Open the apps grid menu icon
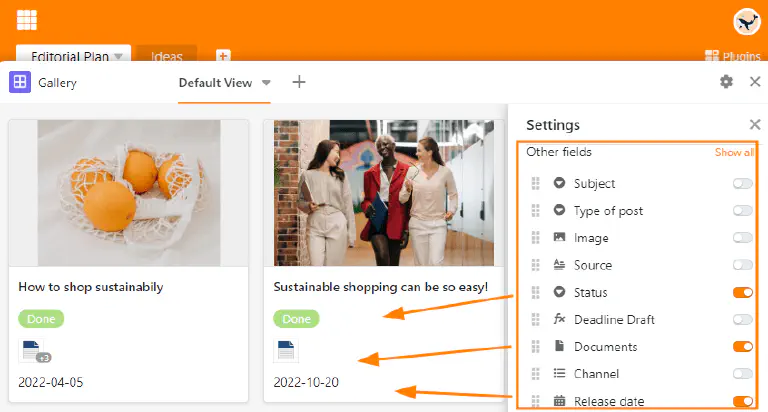Viewport: 768px width, 412px height. 27,20
